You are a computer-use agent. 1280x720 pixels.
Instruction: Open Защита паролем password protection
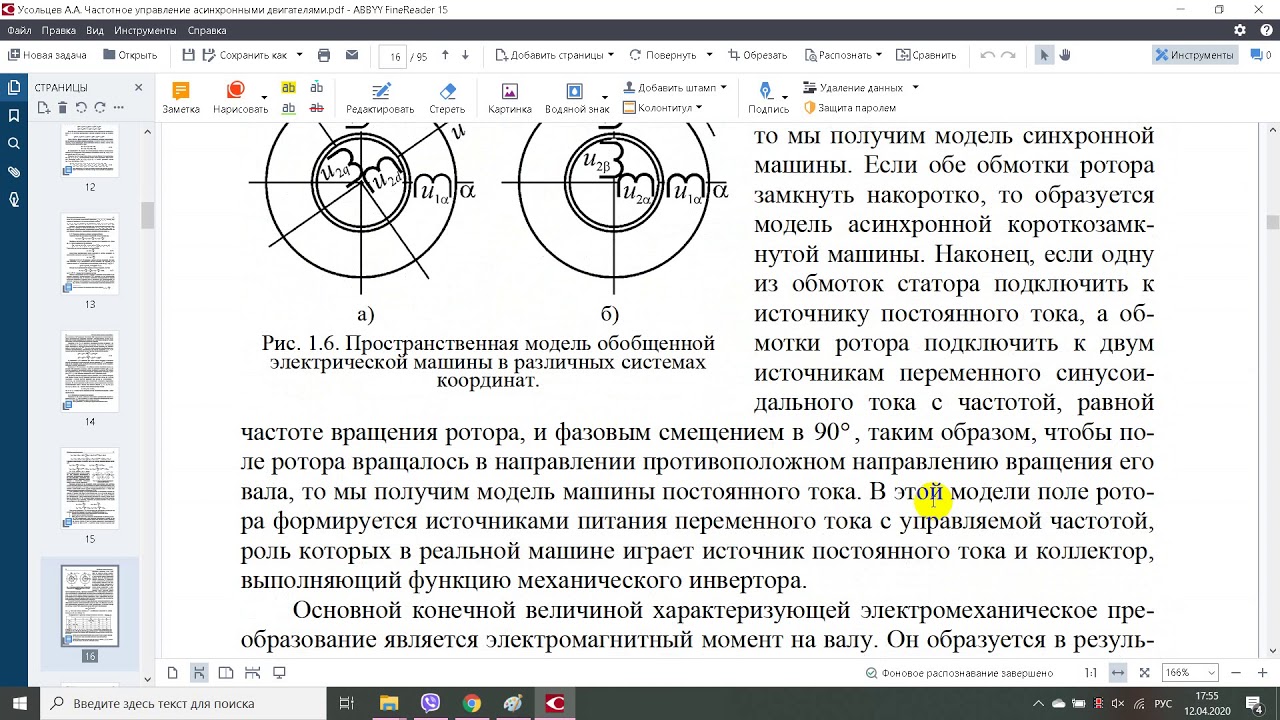(849, 107)
